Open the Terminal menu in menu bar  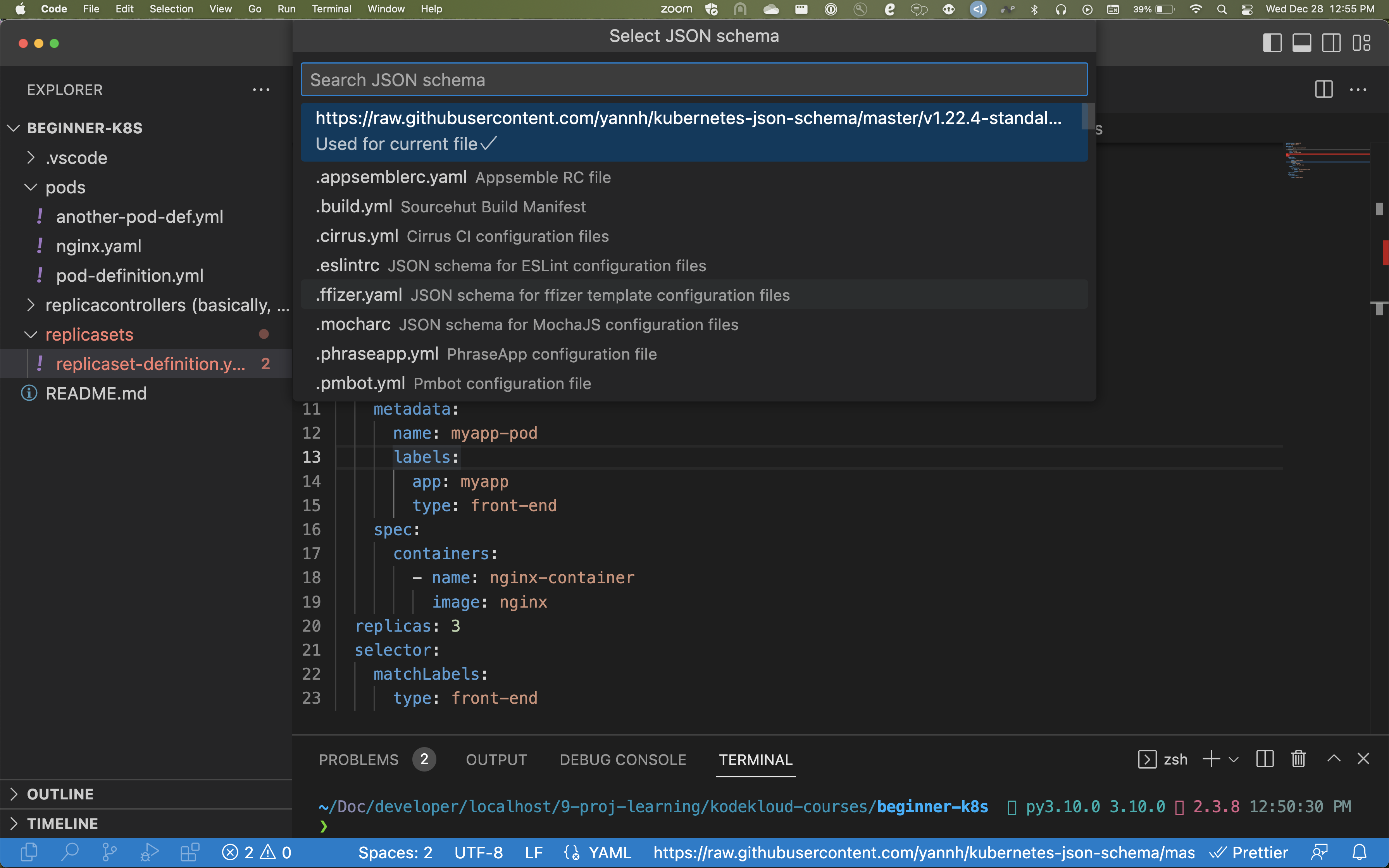[x=332, y=9]
